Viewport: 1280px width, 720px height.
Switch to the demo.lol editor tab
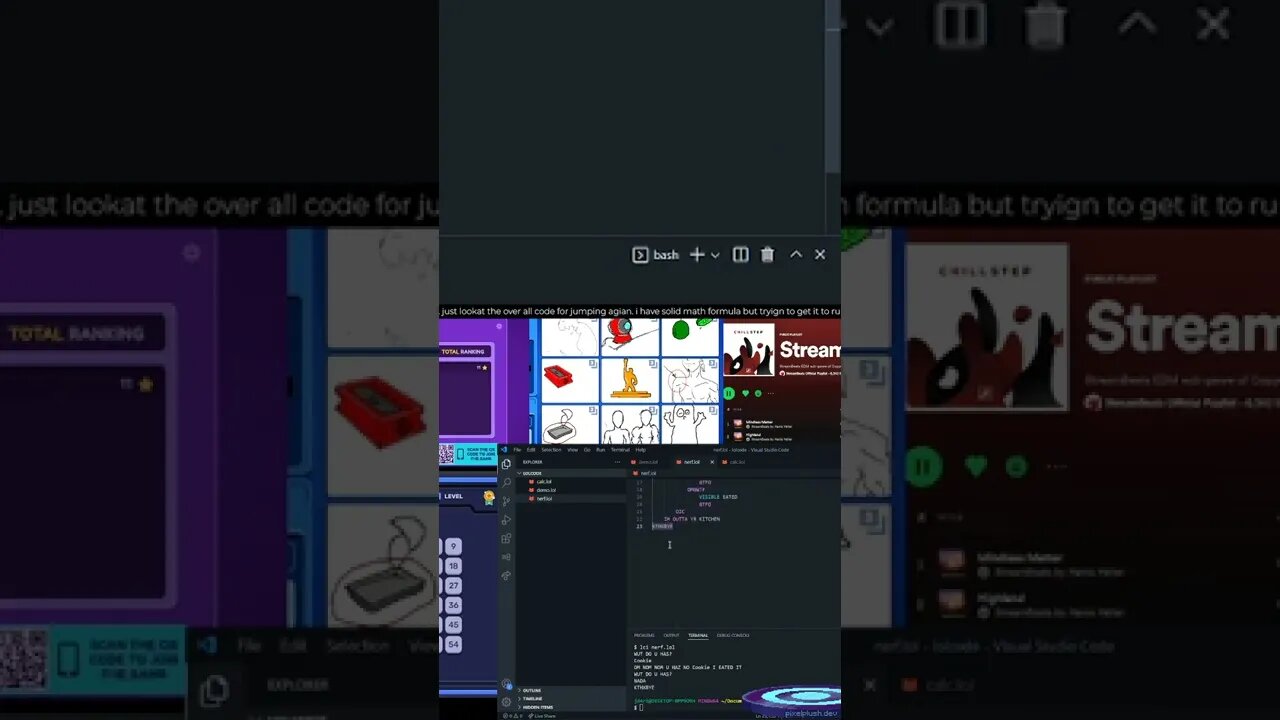pos(646,462)
